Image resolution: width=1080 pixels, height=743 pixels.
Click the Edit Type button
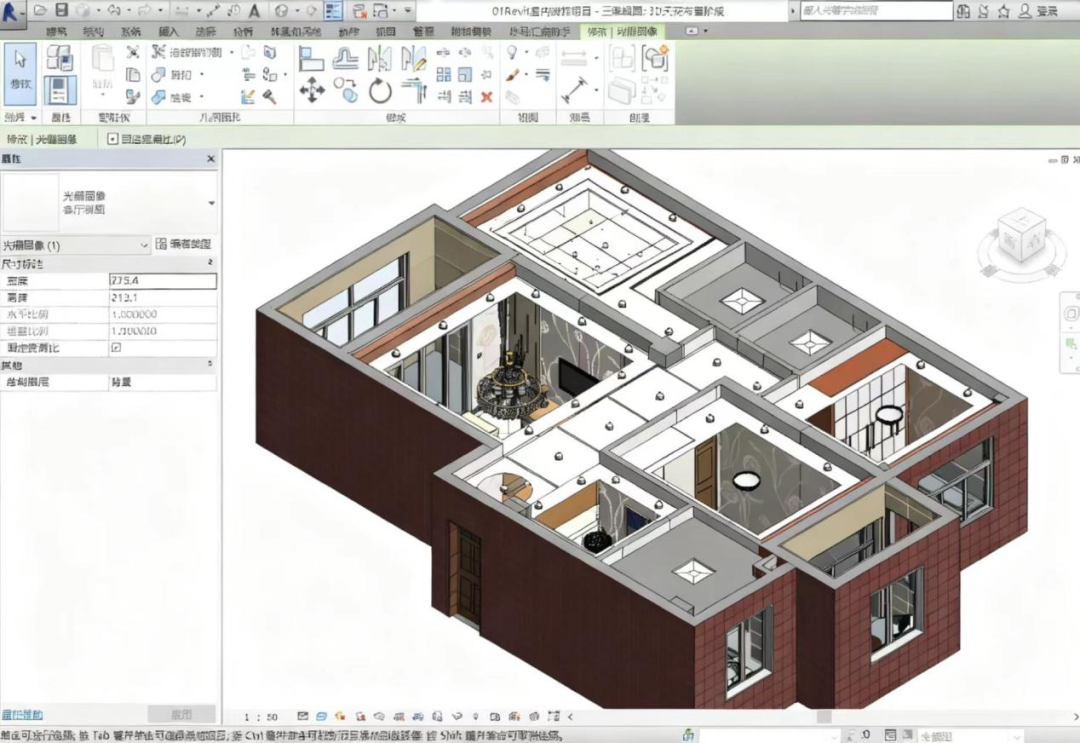coord(184,244)
